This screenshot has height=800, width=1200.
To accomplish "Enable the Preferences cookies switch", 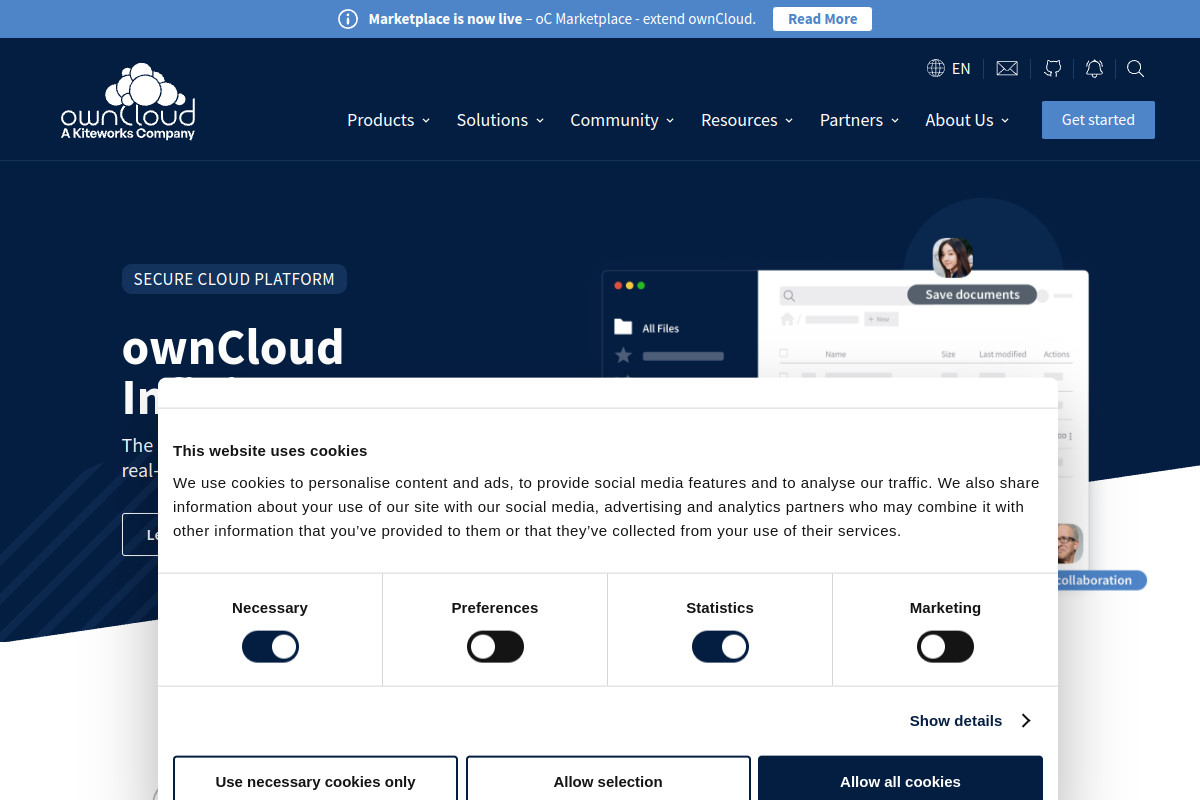I will [x=495, y=647].
